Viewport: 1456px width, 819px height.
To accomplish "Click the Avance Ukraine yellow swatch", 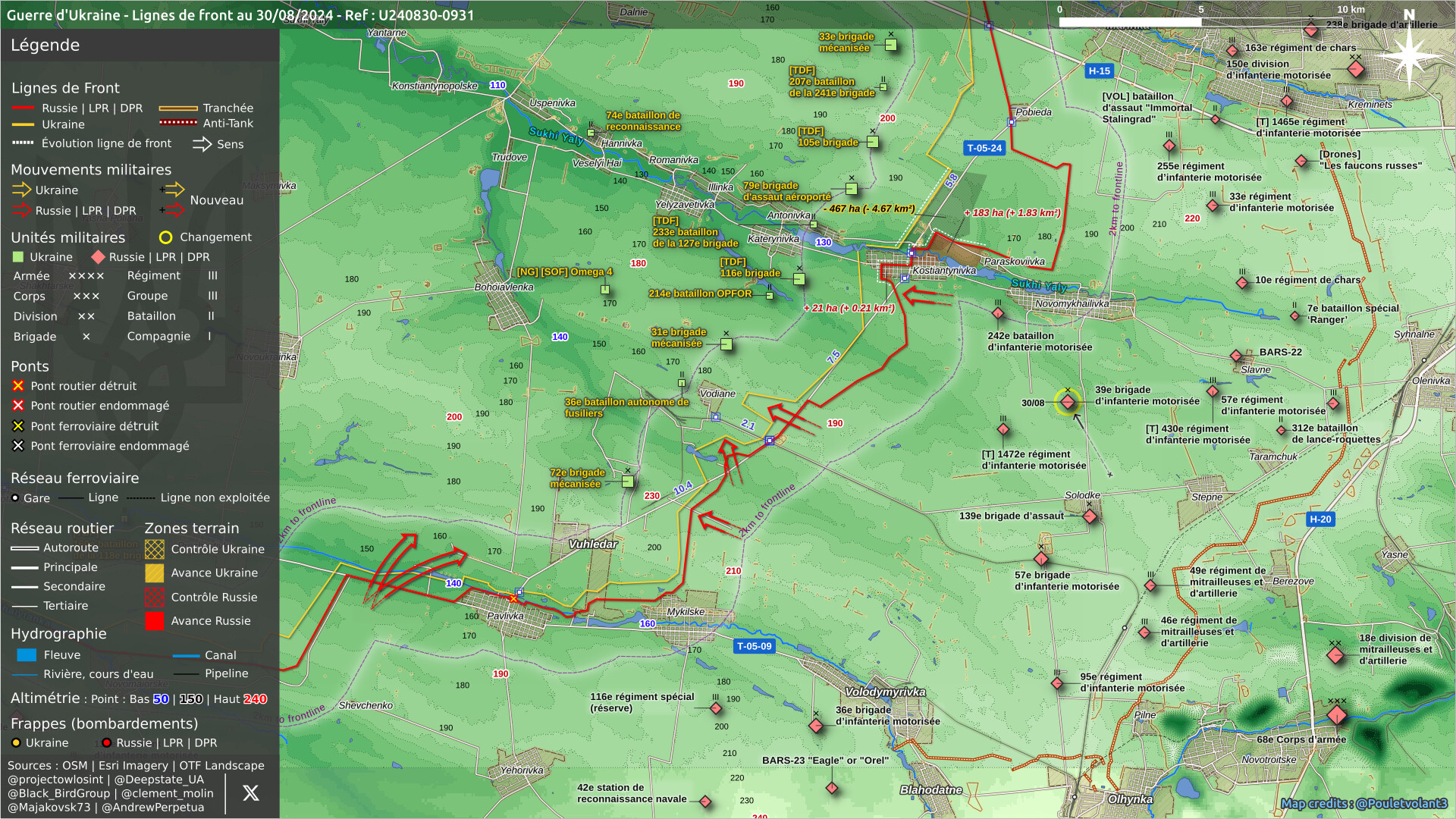I will click(x=155, y=573).
